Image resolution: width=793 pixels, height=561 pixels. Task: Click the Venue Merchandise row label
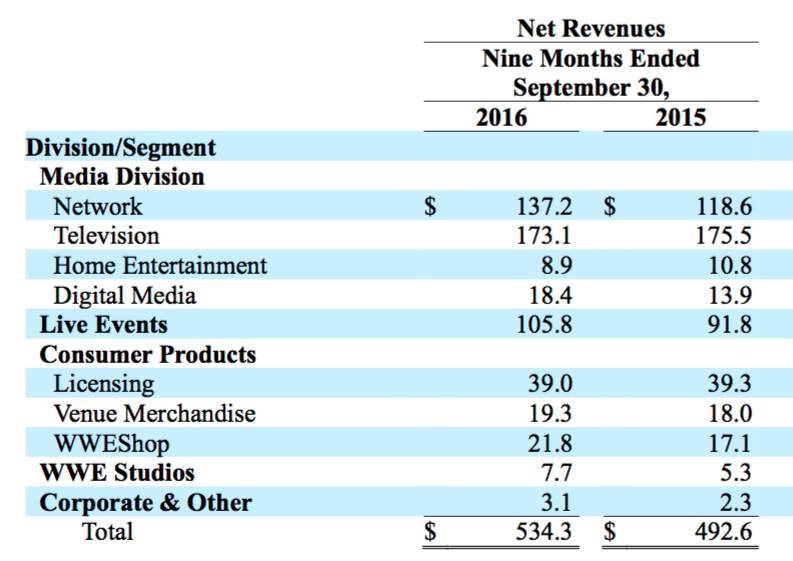pyautogui.click(x=155, y=413)
